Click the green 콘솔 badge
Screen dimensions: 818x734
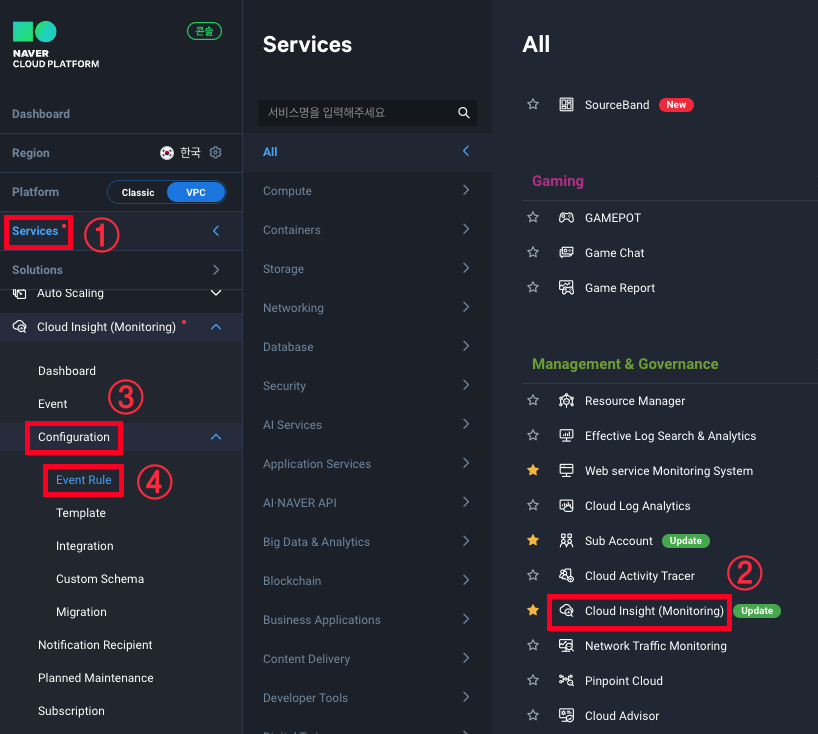point(204,31)
